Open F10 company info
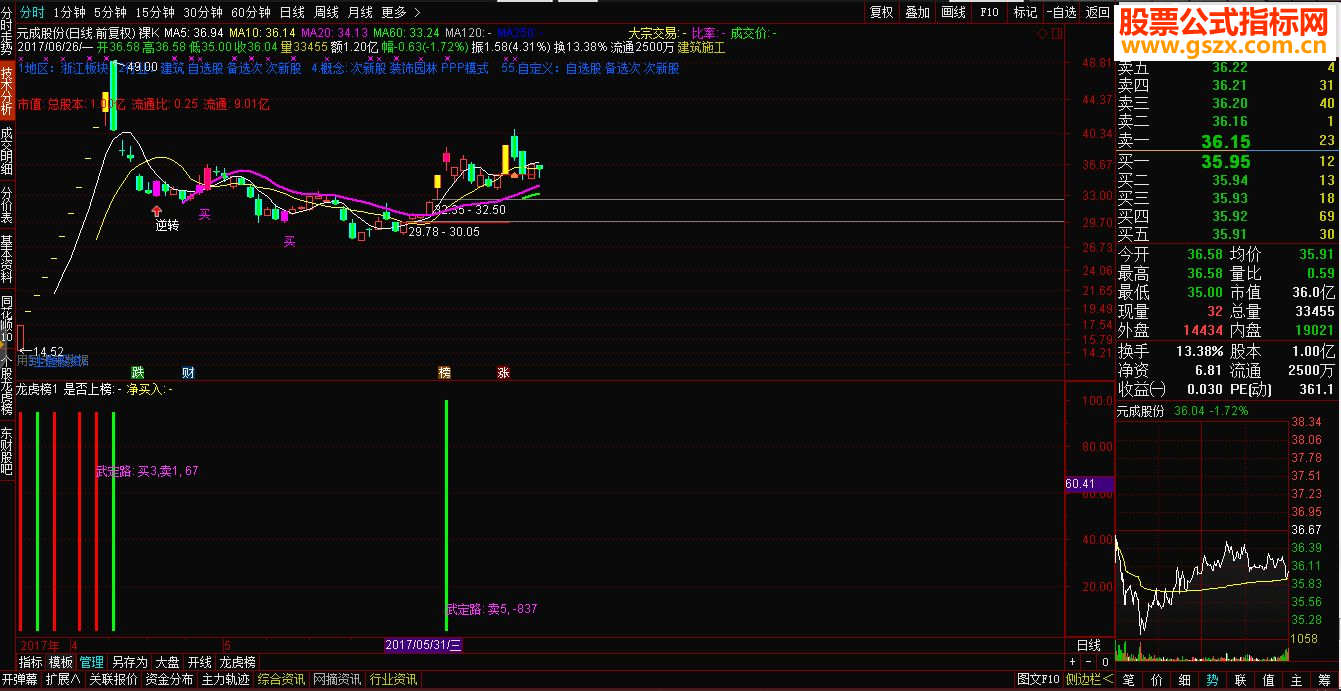The width and height of the screenshot is (1341, 691). click(990, 12)
